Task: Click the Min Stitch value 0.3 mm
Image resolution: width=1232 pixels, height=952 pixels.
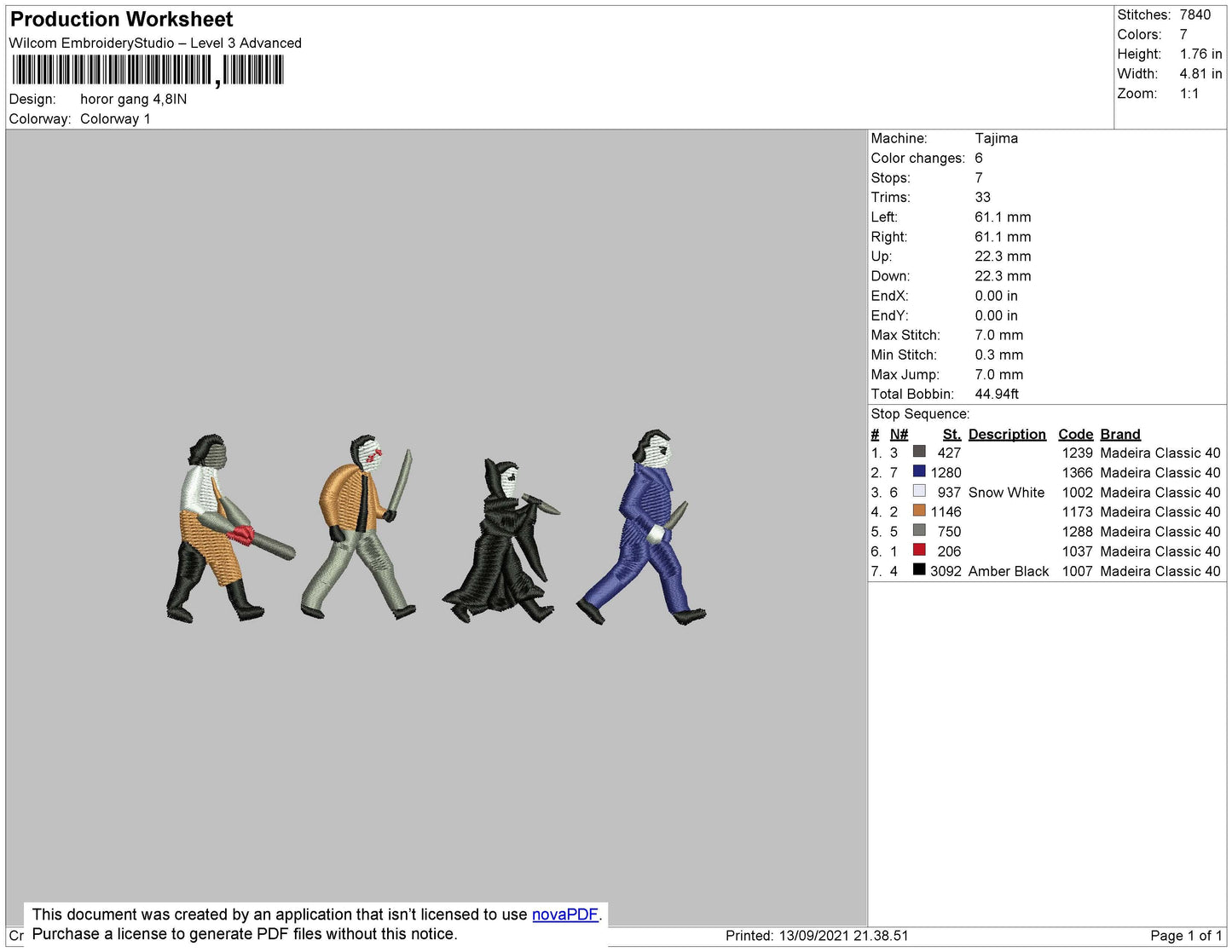Action: tap(998, 355)
